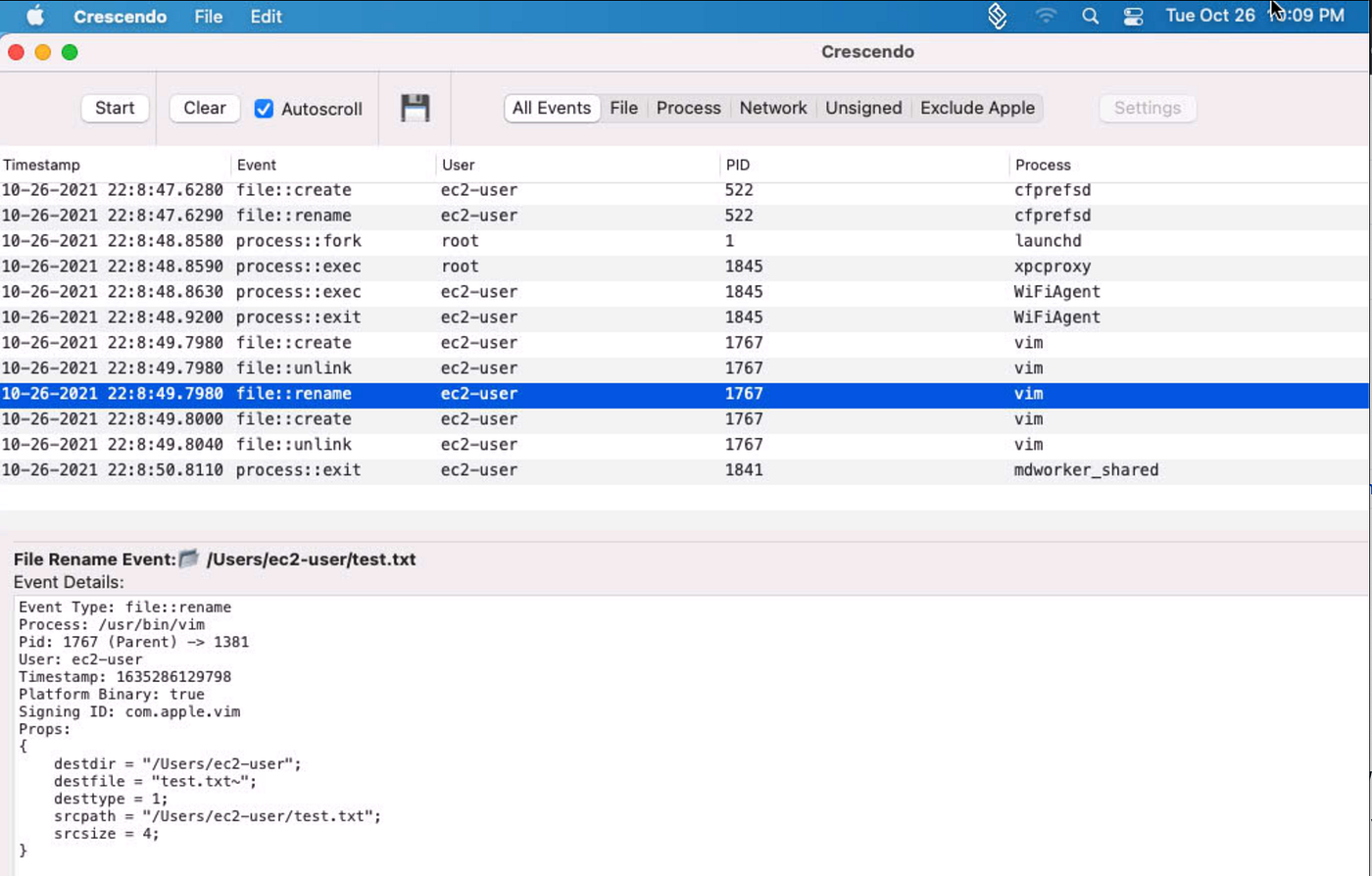This screenshot has width=1372, height=876.
Task: Switch to the File events filter
Action: coord(623,108)
